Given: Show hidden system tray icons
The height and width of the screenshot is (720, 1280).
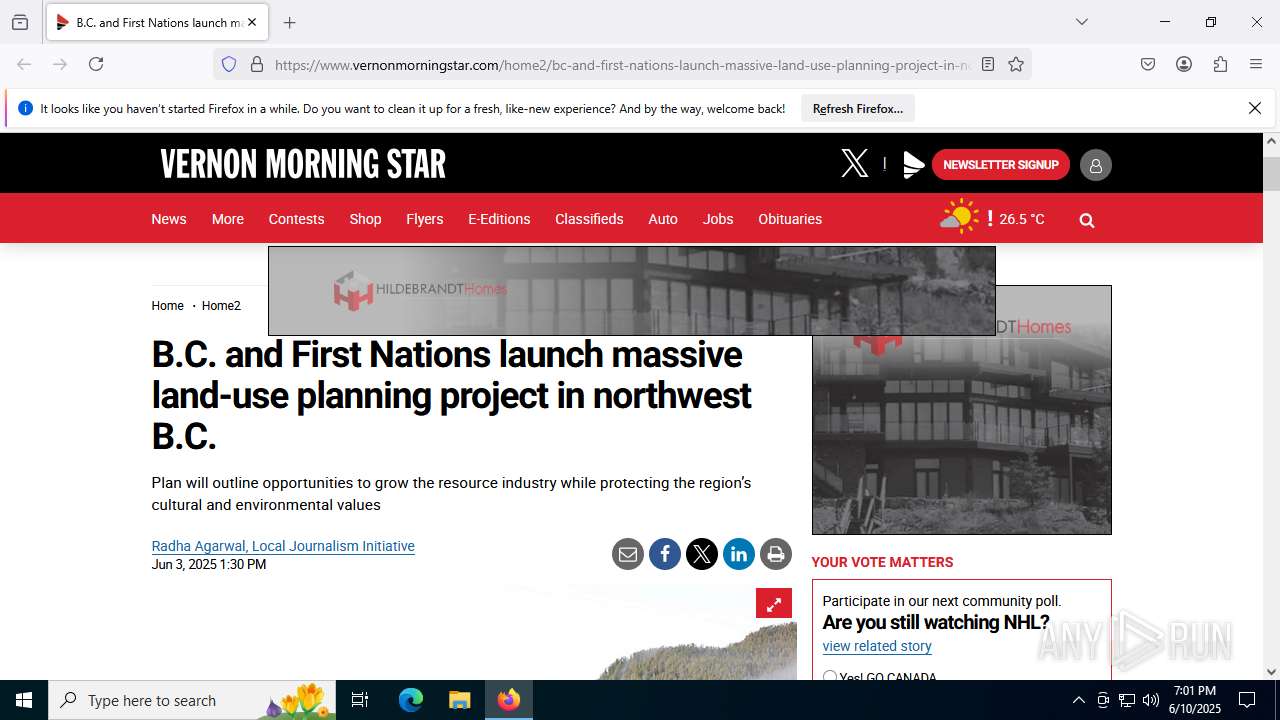Looking at the screenshot, I should 1078,700.
